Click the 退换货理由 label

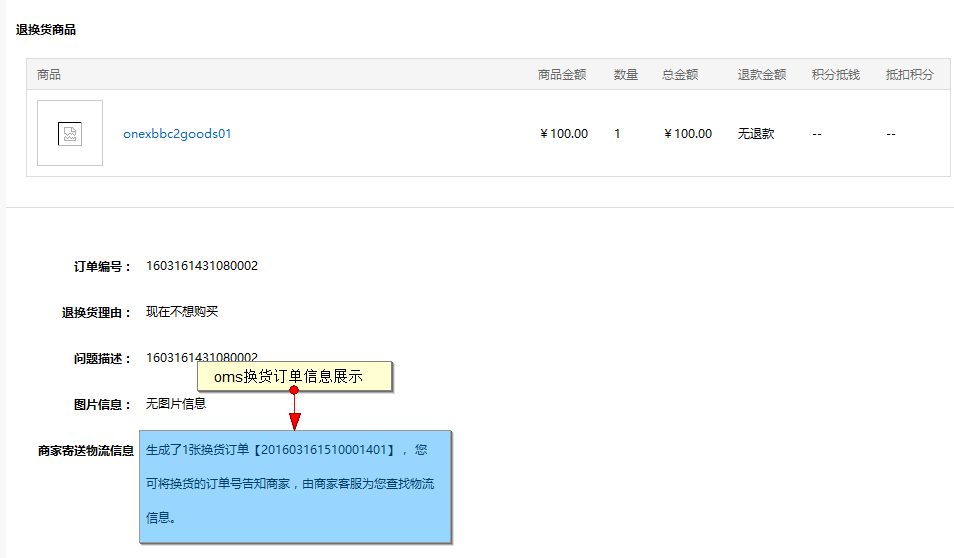click(96, 313)
